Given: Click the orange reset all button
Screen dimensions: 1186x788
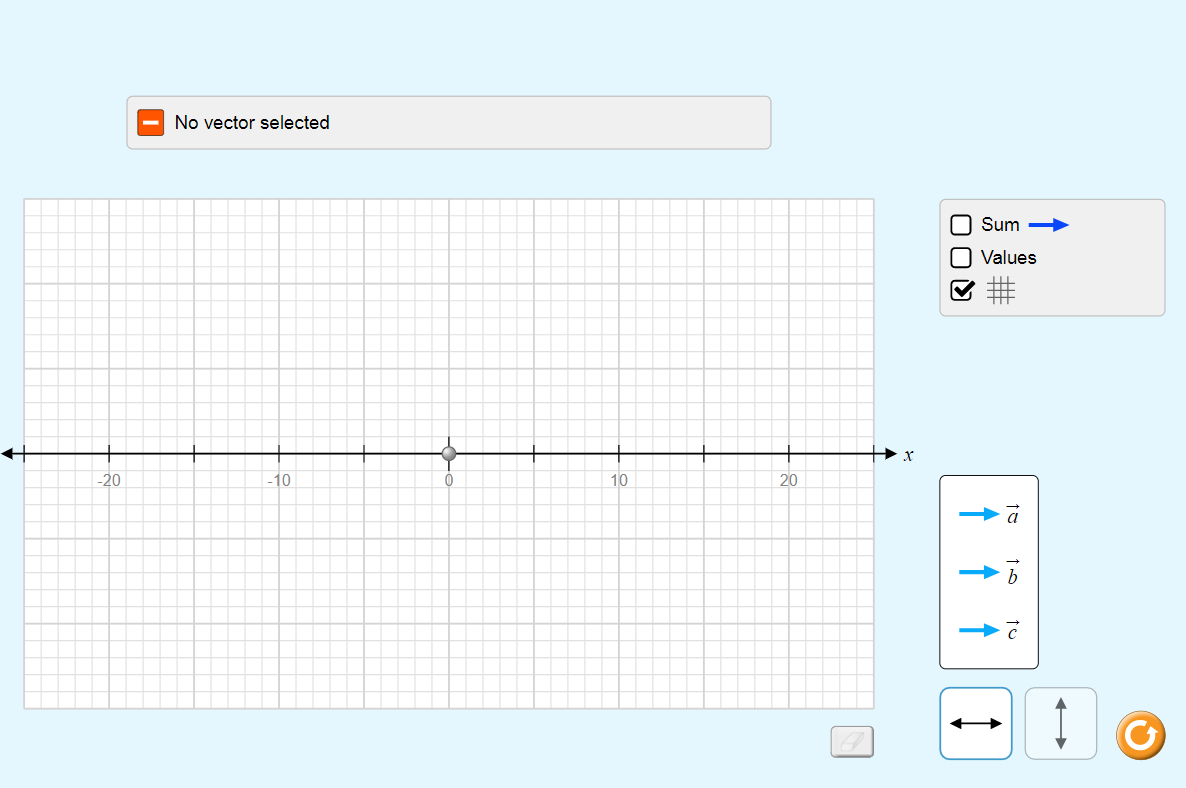Looking at the screenshot, I should (1141, 735).
